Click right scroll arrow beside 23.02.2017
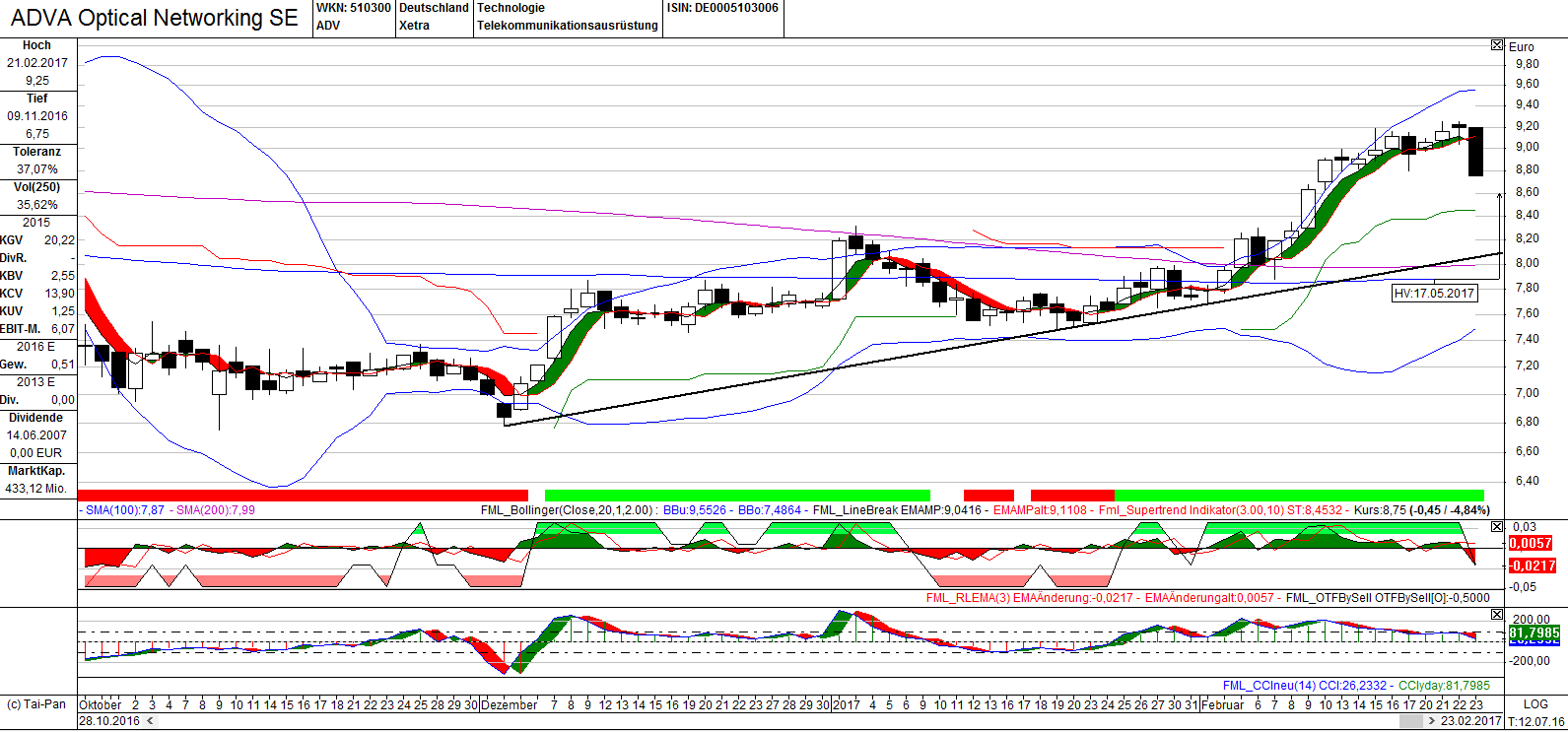The width and height of the screenshot is (1568, 732). click(x=1432, y=721)
